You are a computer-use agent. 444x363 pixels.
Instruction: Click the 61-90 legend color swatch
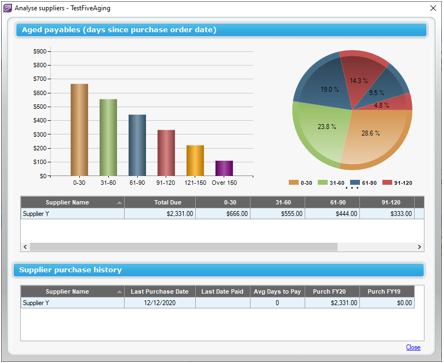[x=355, y=182]
